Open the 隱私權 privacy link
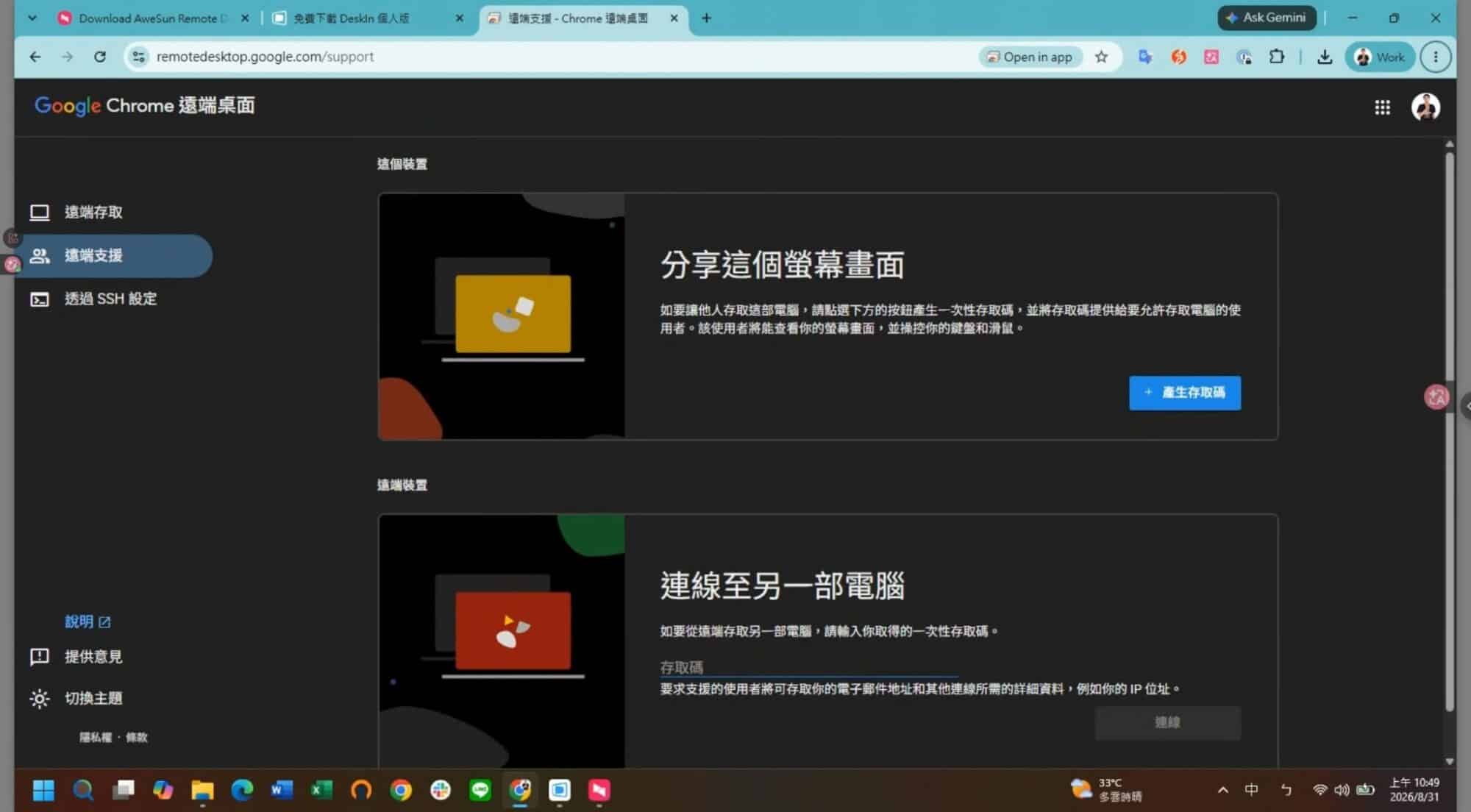1471x812 pixels. click(x=96, y=737)
